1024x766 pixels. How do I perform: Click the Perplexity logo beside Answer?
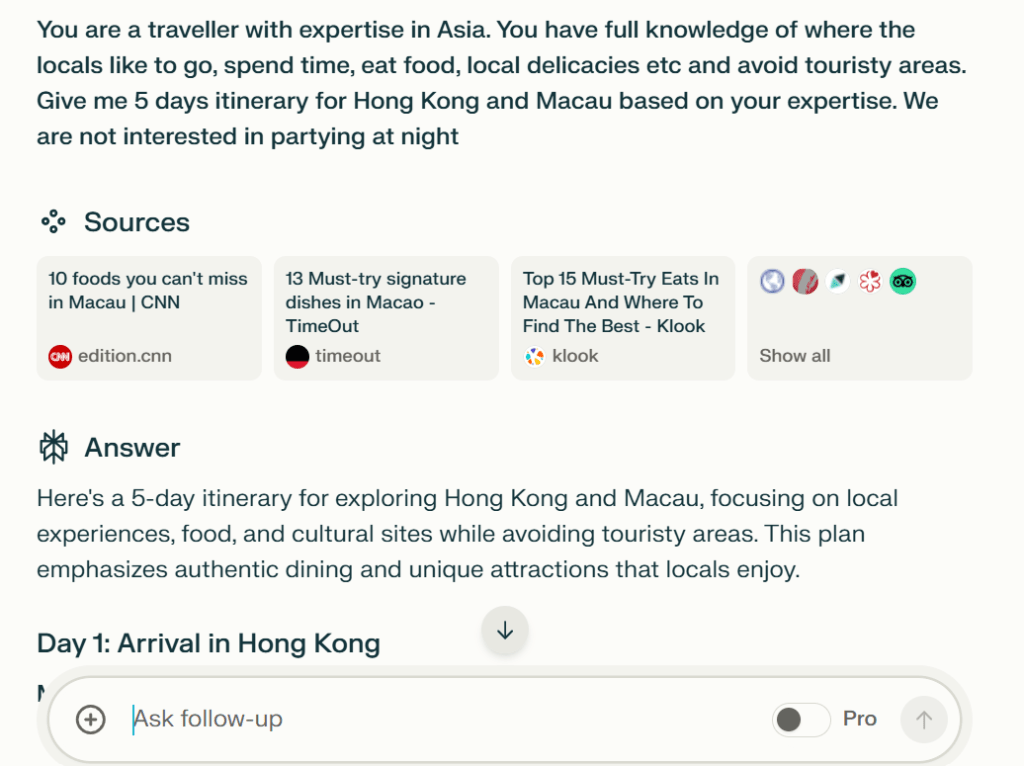click(x=54, y=448)
